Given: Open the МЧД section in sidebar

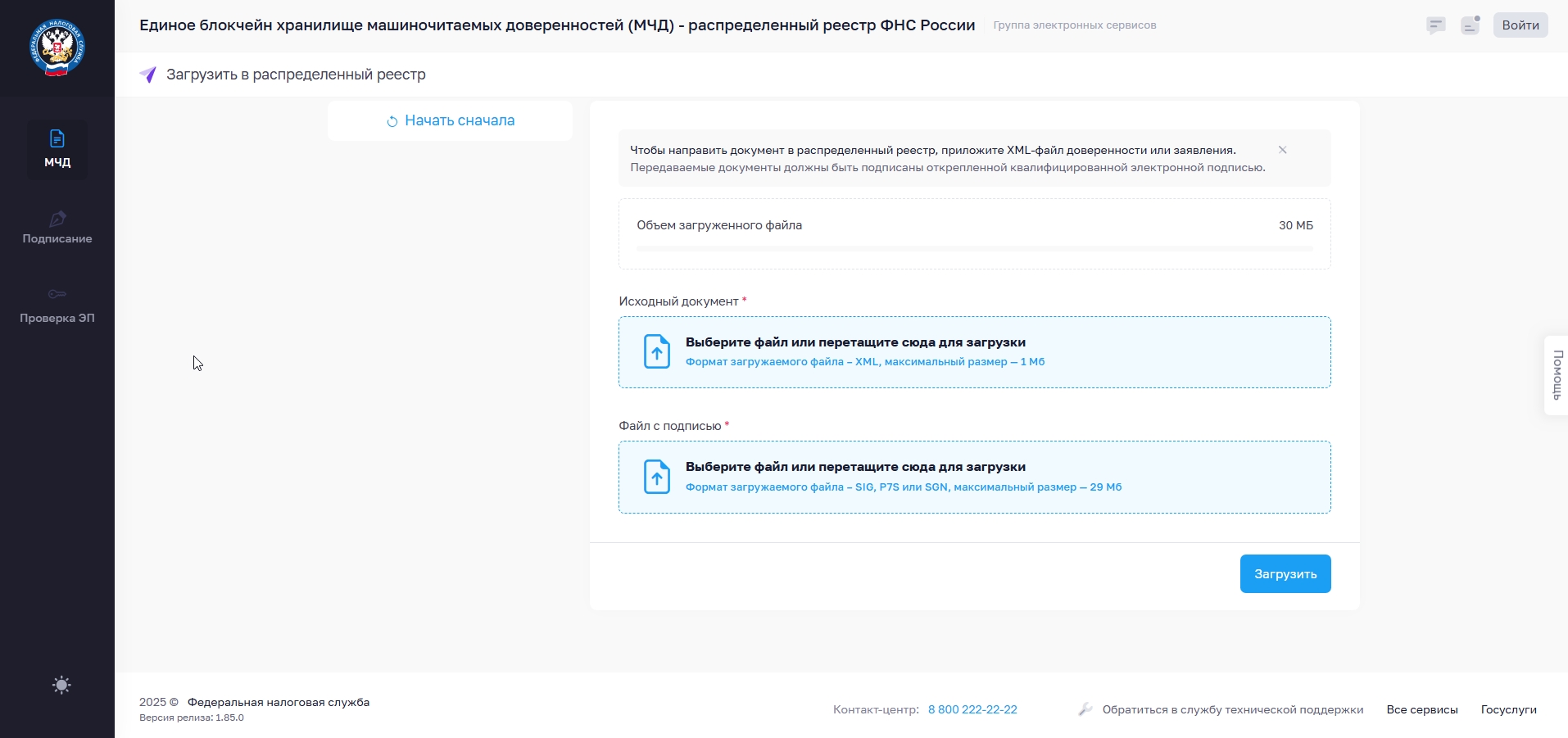Looking at the screenshot, I should 57,149.
